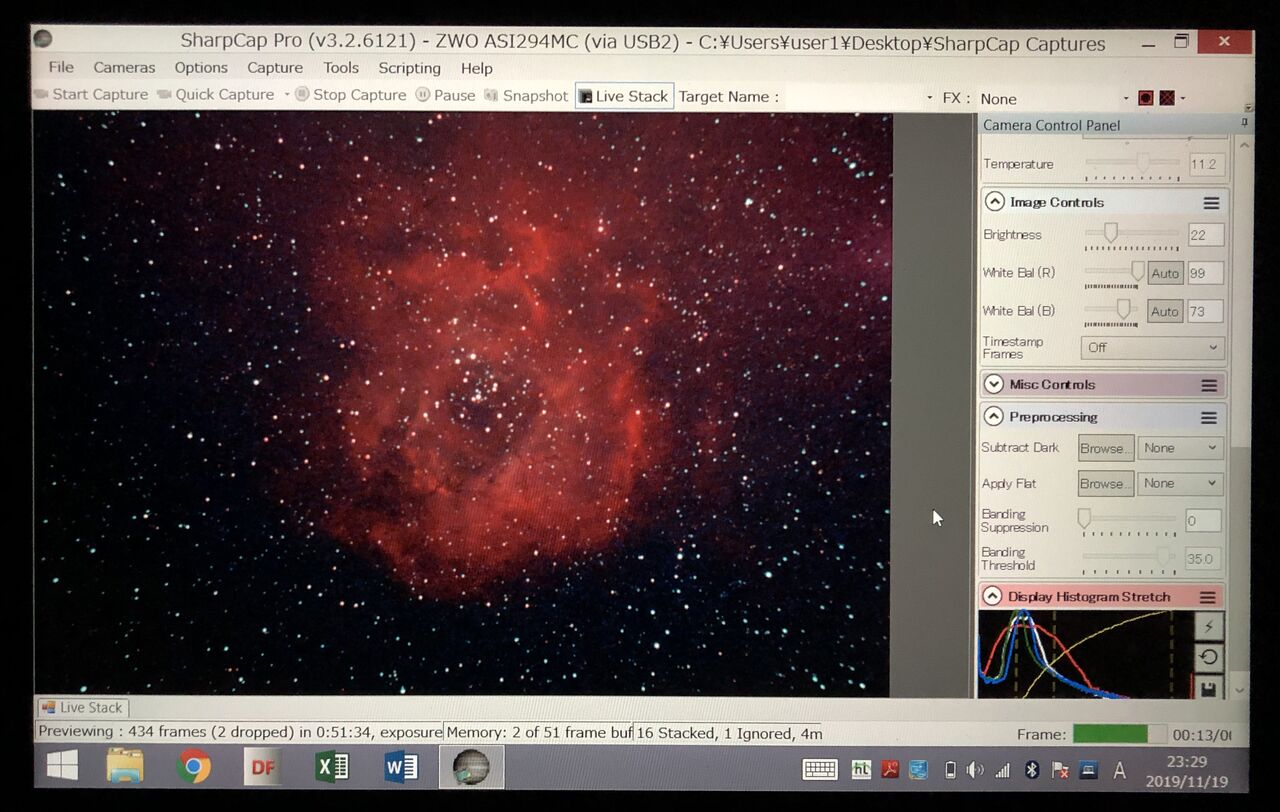The height and width of the screenshot is (812, 1280).
Task: Click the Action Center flag icon
Action: pyautogui.click(x=1060, y=770)
